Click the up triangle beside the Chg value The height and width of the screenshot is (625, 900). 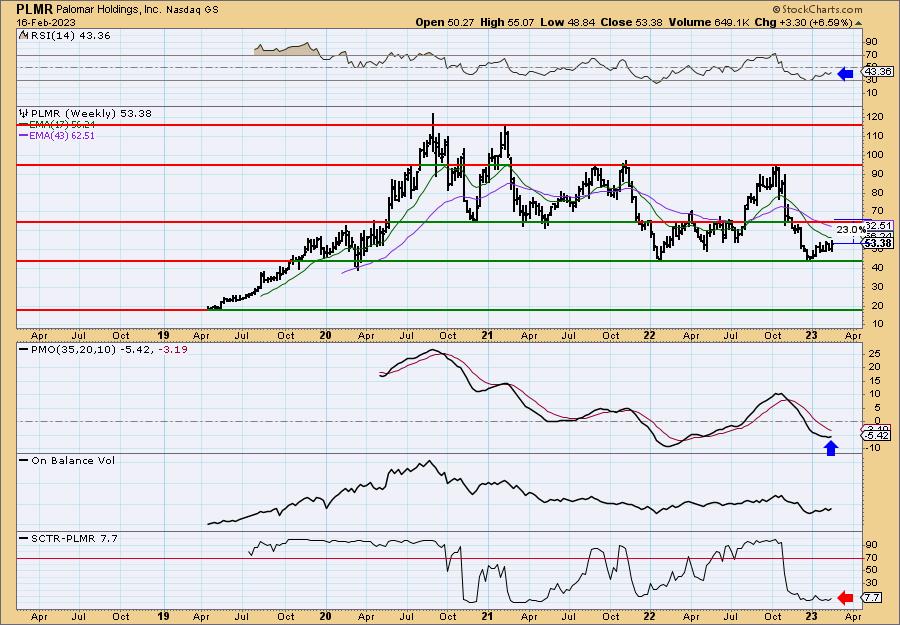point(859,23)
